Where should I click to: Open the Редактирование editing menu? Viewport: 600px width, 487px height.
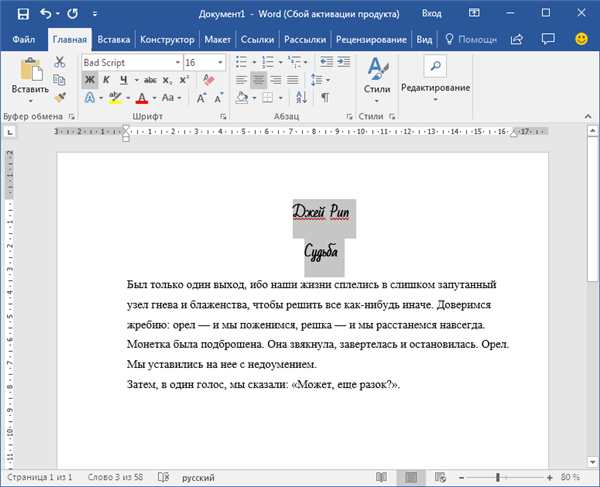point(435,80)
